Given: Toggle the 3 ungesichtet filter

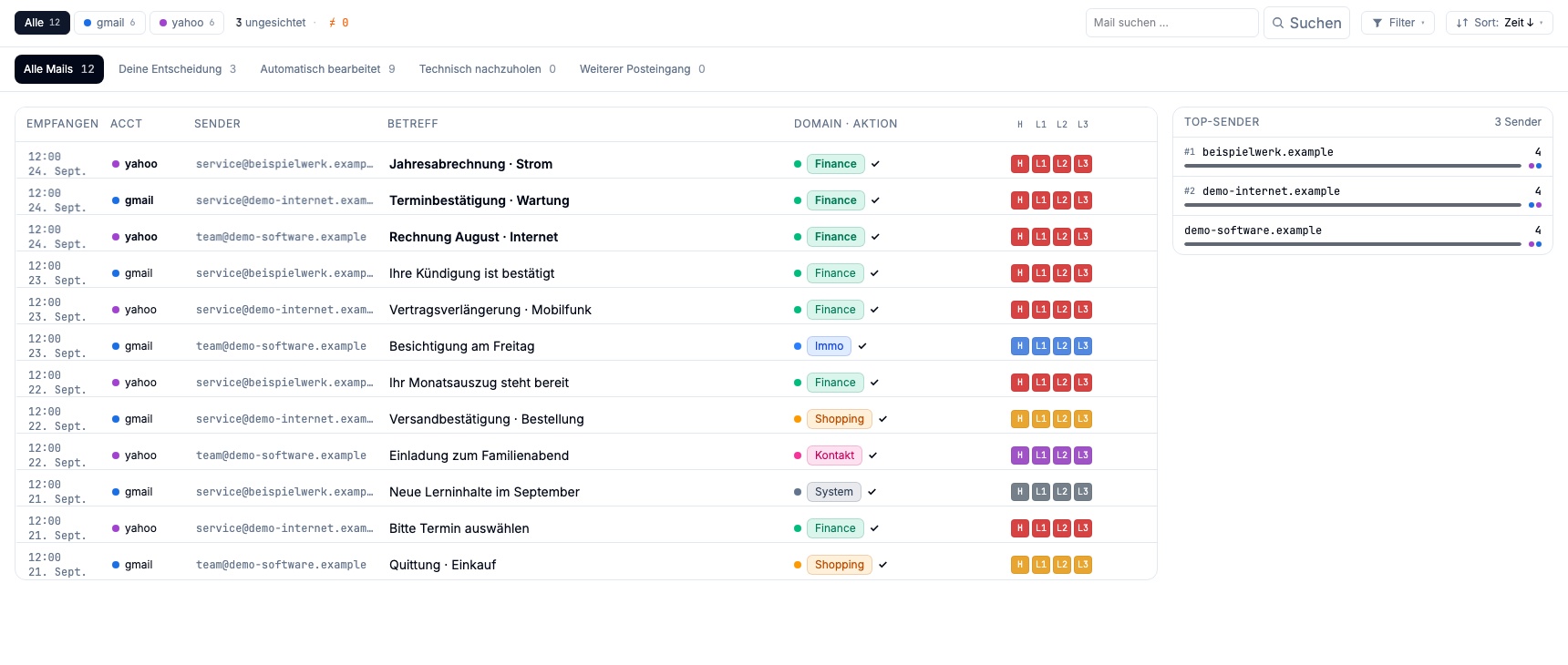Looking at the screenshot, I should (271, 23).
